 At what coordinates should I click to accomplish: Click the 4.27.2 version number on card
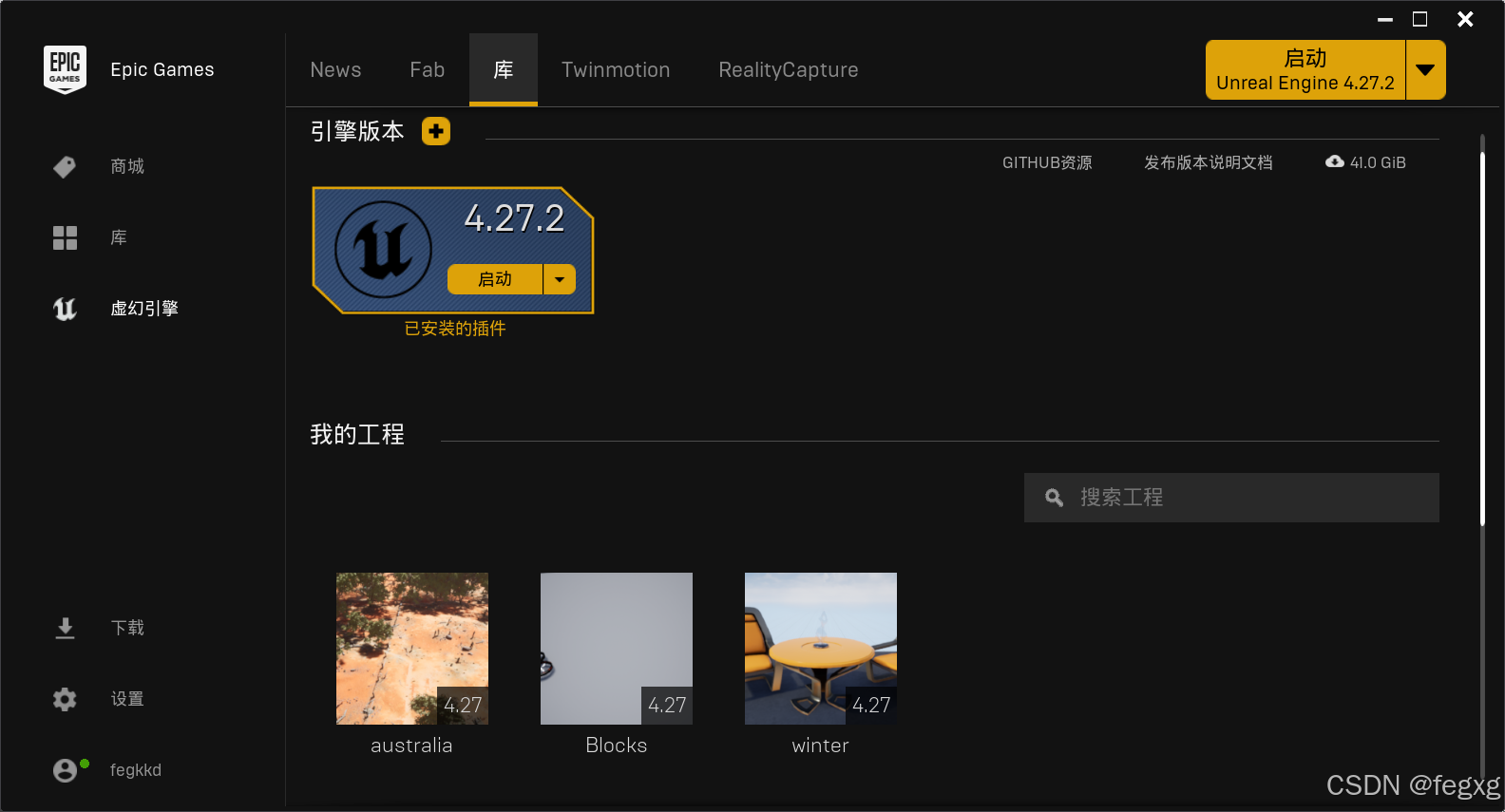(x=514, y=219)
